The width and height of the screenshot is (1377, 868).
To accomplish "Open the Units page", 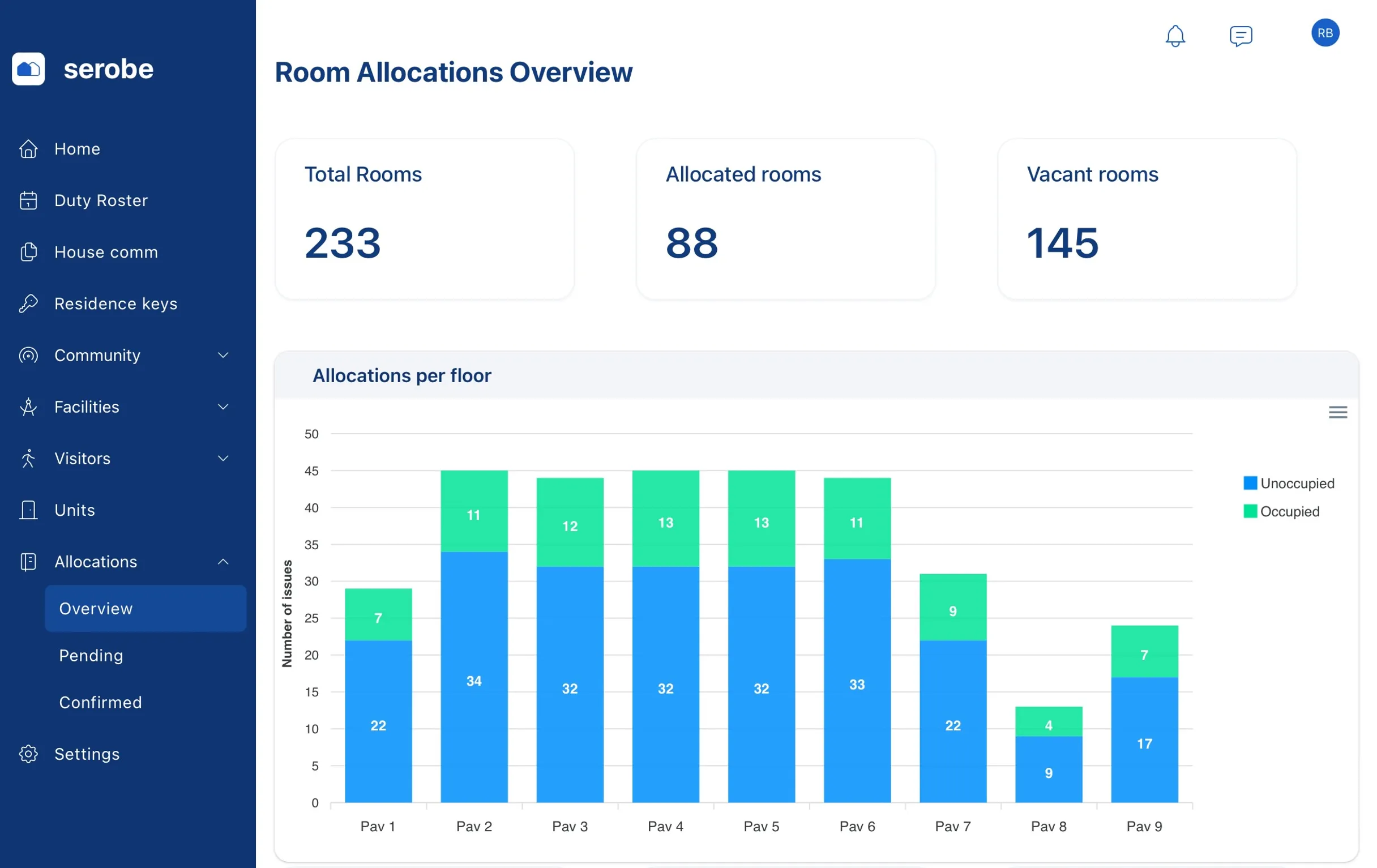I will pyautogui.click(x=74, y=510).
